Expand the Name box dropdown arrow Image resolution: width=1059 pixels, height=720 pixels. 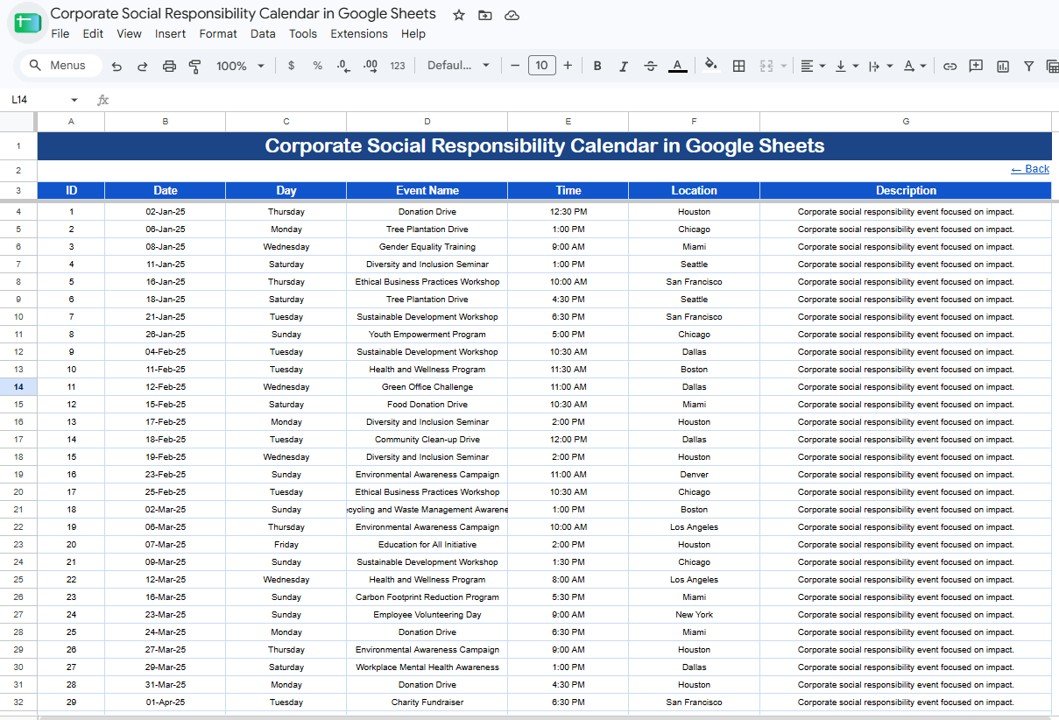click(x=74, y=100)
